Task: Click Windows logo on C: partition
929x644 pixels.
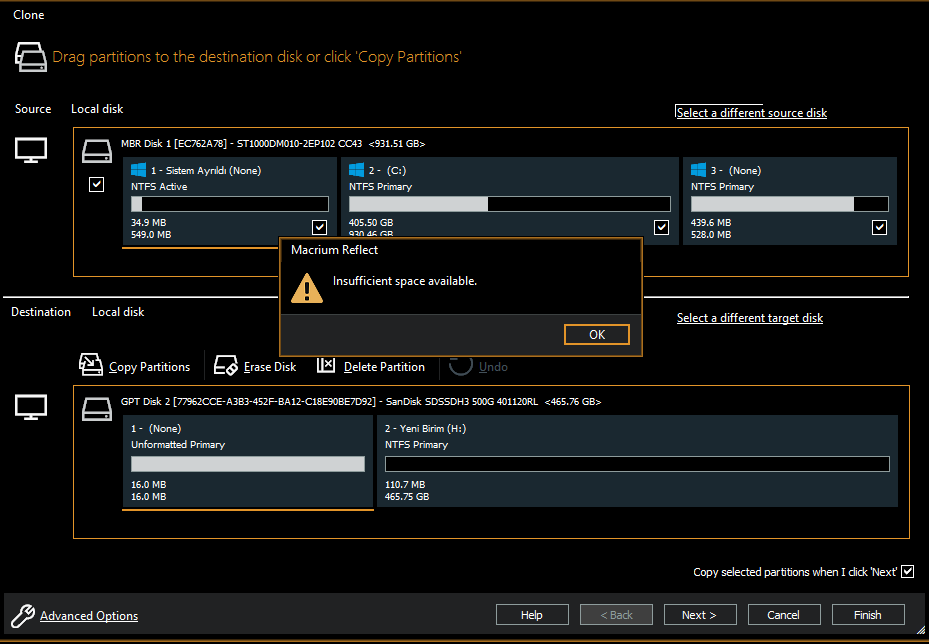Action: (x=357, y=170)
